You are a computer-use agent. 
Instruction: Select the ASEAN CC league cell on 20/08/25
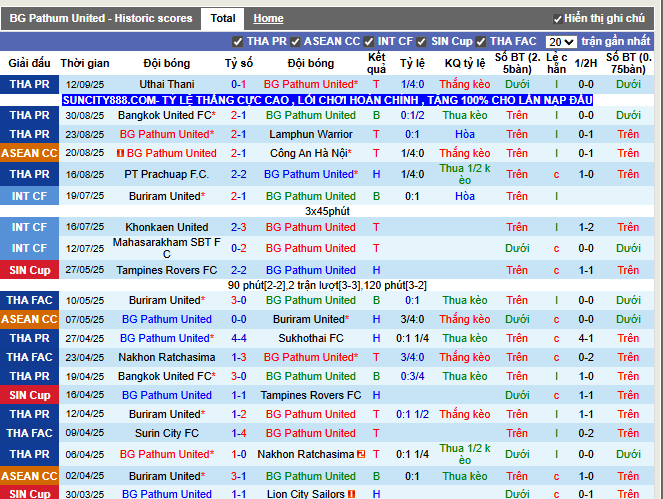30,153
